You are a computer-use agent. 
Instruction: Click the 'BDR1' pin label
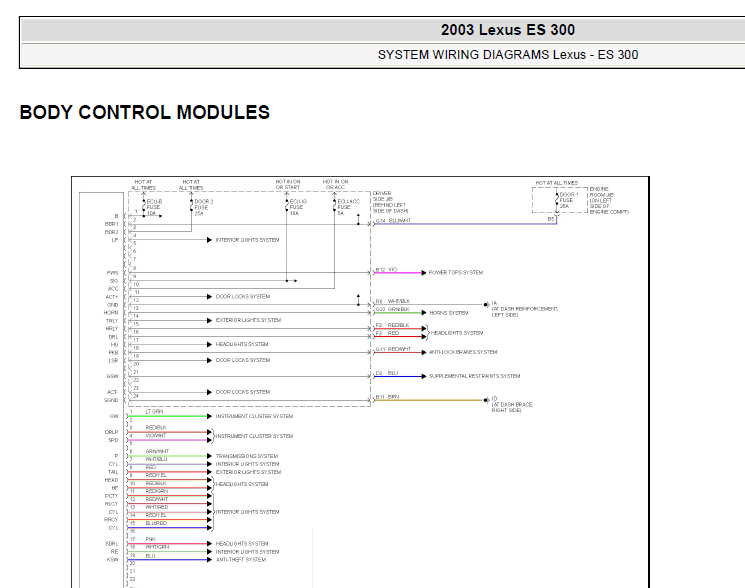click(x=111, y=224)
